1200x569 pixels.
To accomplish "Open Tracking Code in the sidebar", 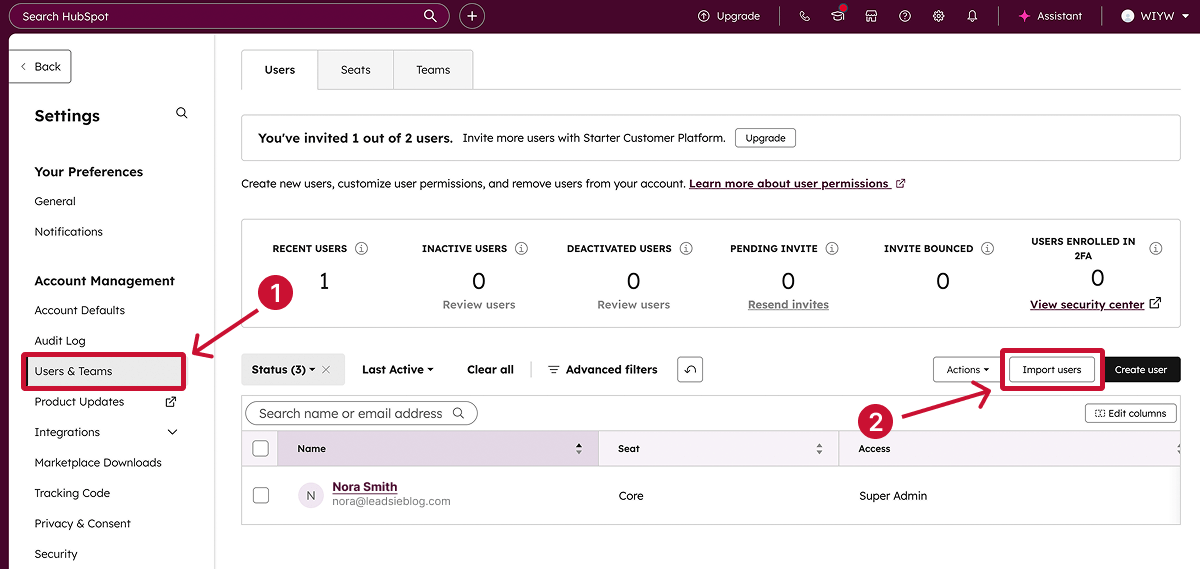I will coord(72,493).
